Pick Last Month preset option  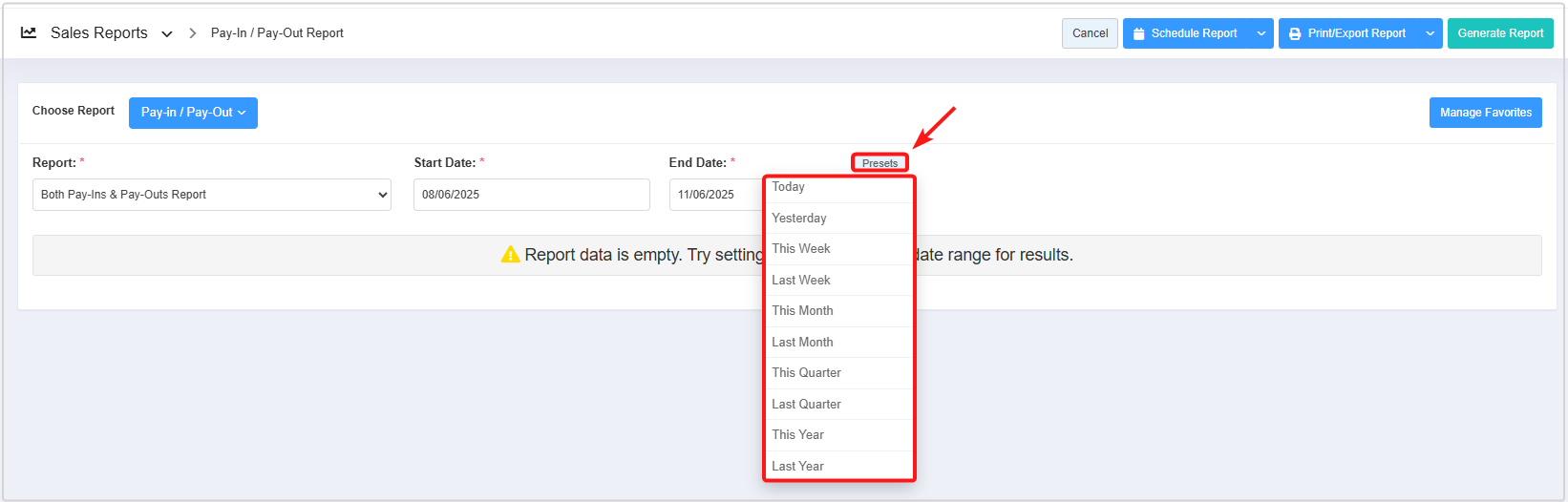[x=802, y=343]
